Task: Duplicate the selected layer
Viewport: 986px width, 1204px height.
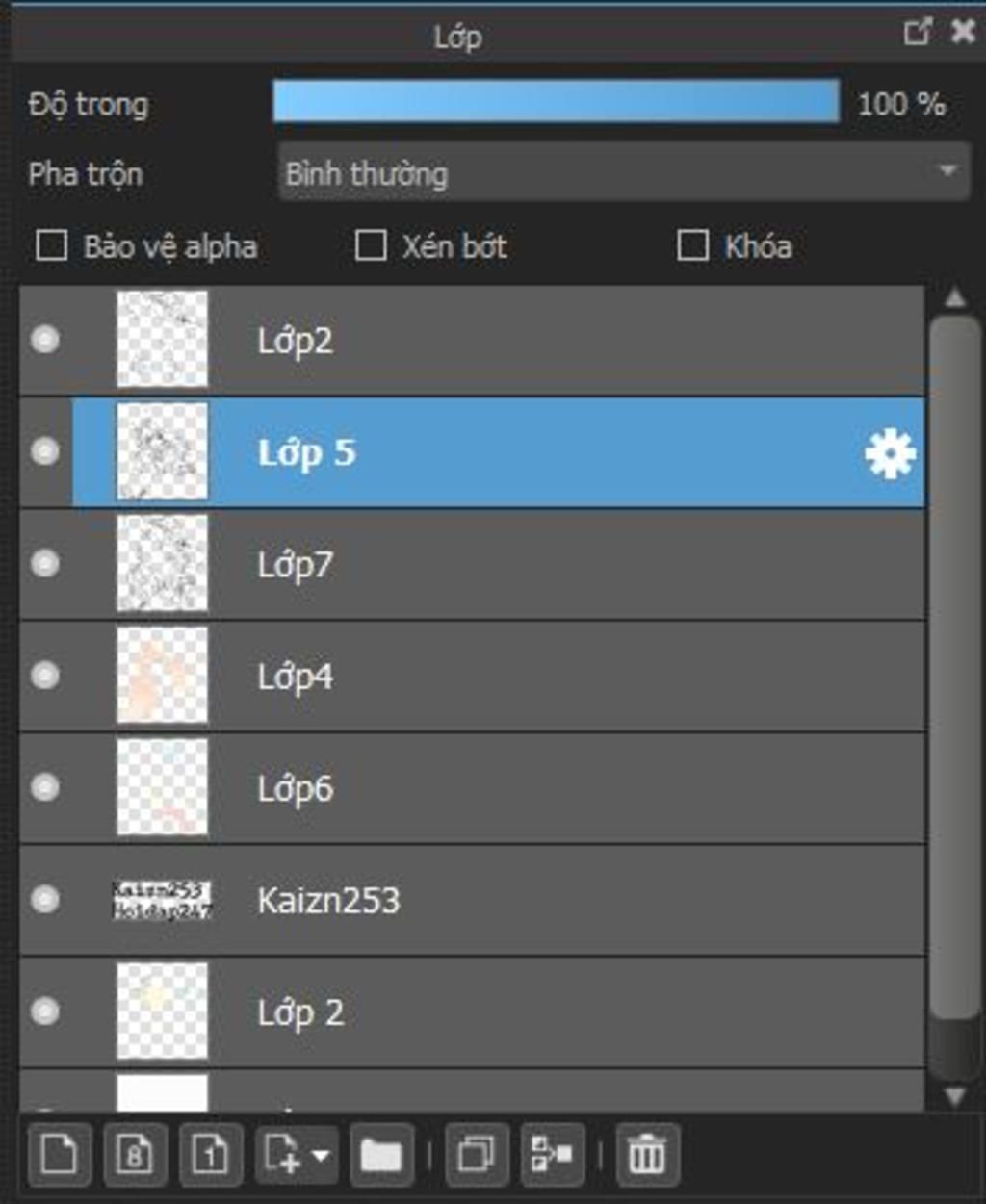Action: [x=476, y=1153]
